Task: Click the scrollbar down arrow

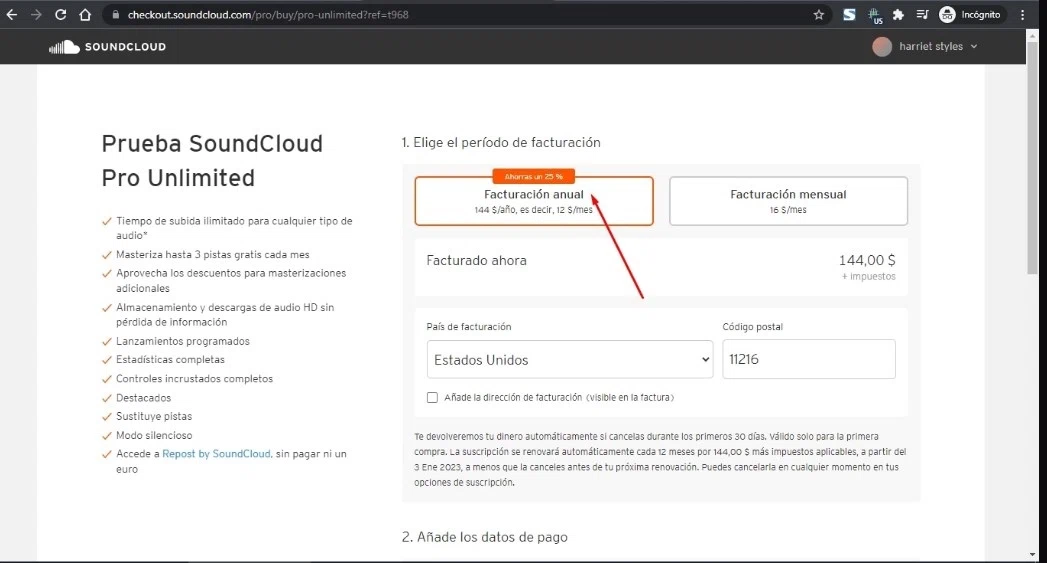Action: point(1033,554)
